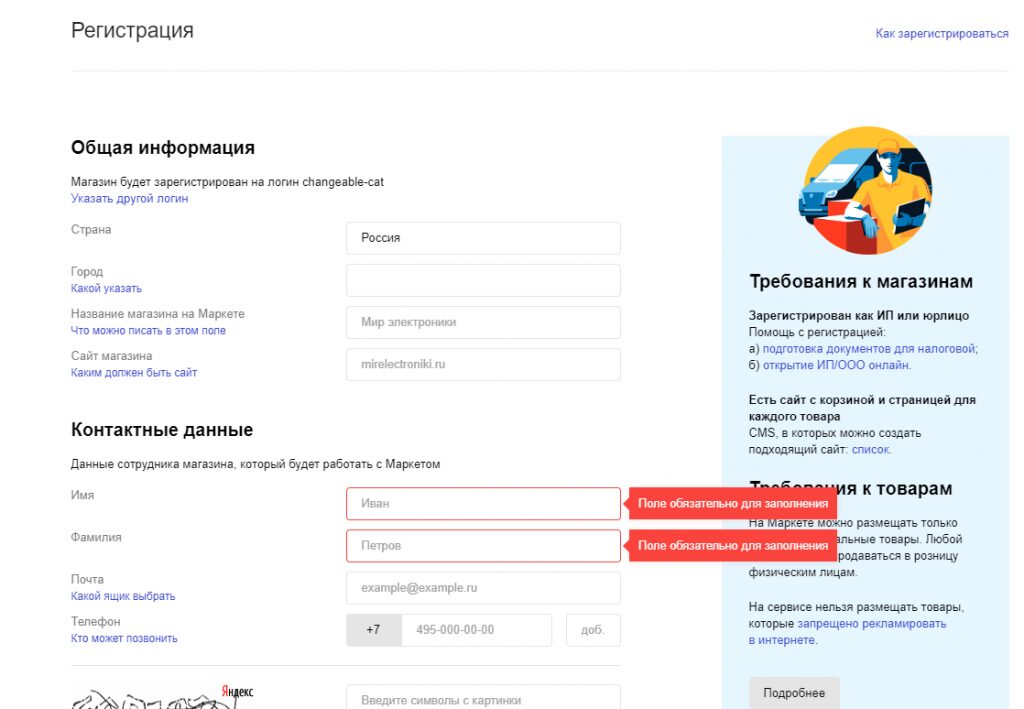This screenshot has width=1024, height=709.
Task: Focus the captcha symbols input field
Action: click(483, 699)
